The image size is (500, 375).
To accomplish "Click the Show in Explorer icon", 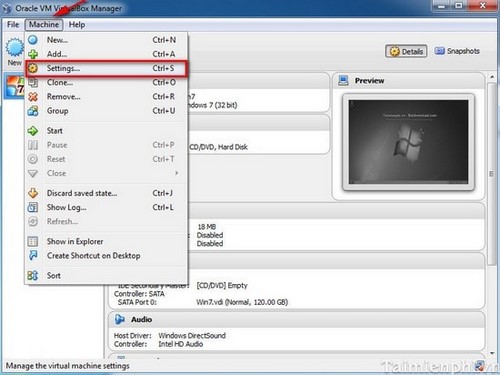I will tap(33, 241).
